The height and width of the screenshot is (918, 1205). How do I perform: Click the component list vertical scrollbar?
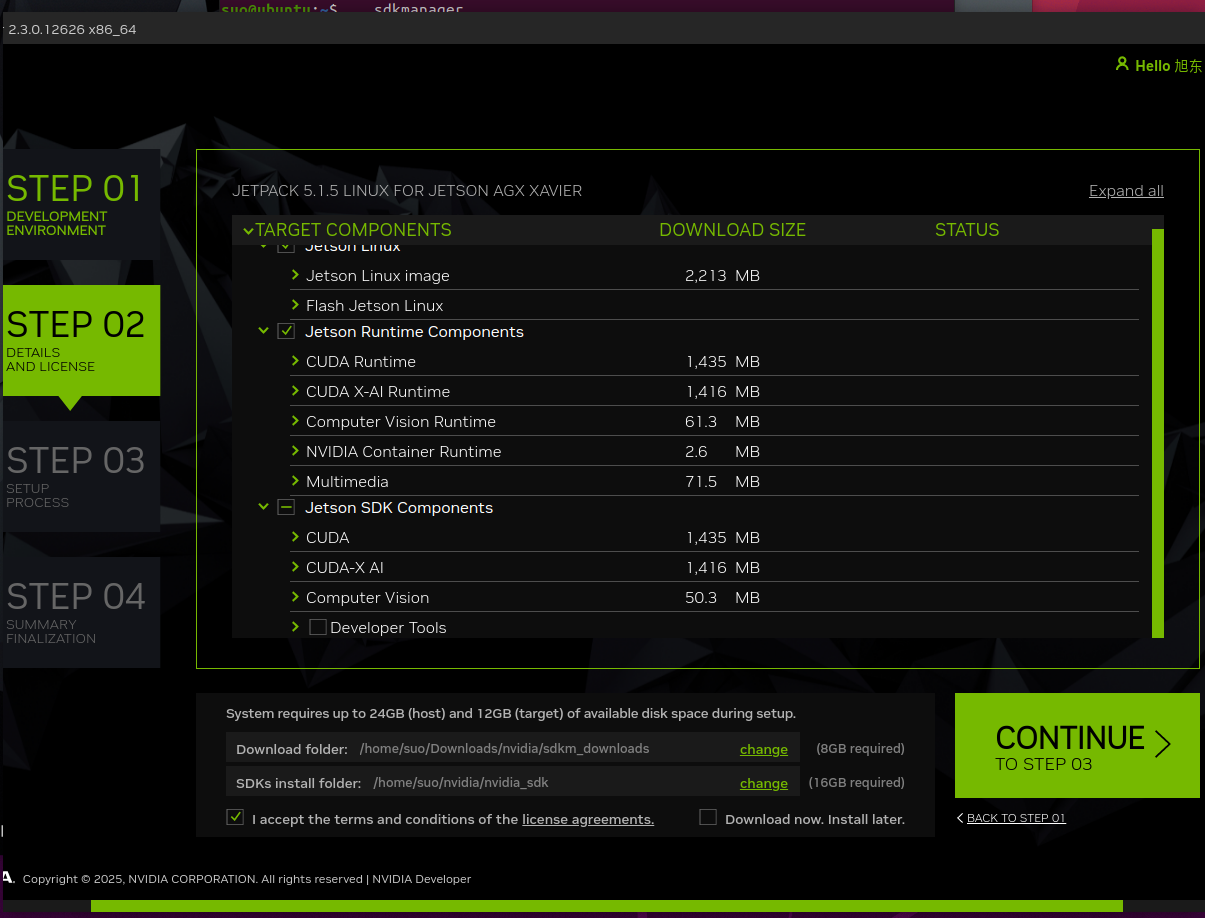click(x=1158, y=433)
